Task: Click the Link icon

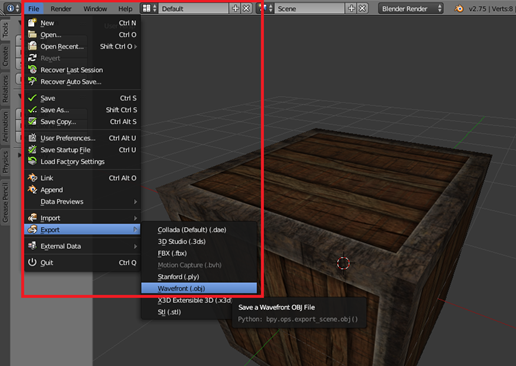Action: 32,177
